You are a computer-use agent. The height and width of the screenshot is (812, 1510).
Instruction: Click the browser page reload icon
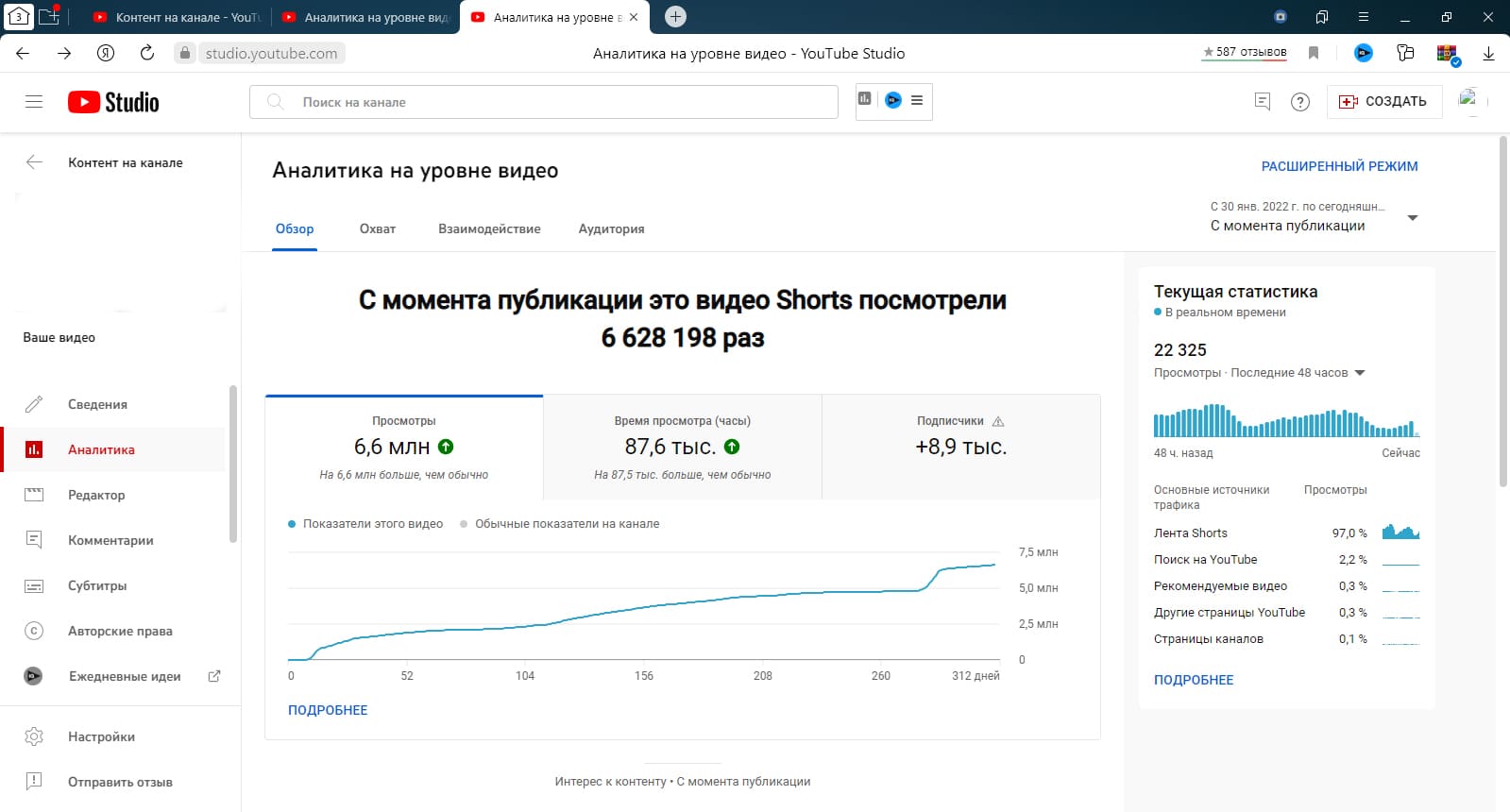(147, 54)
